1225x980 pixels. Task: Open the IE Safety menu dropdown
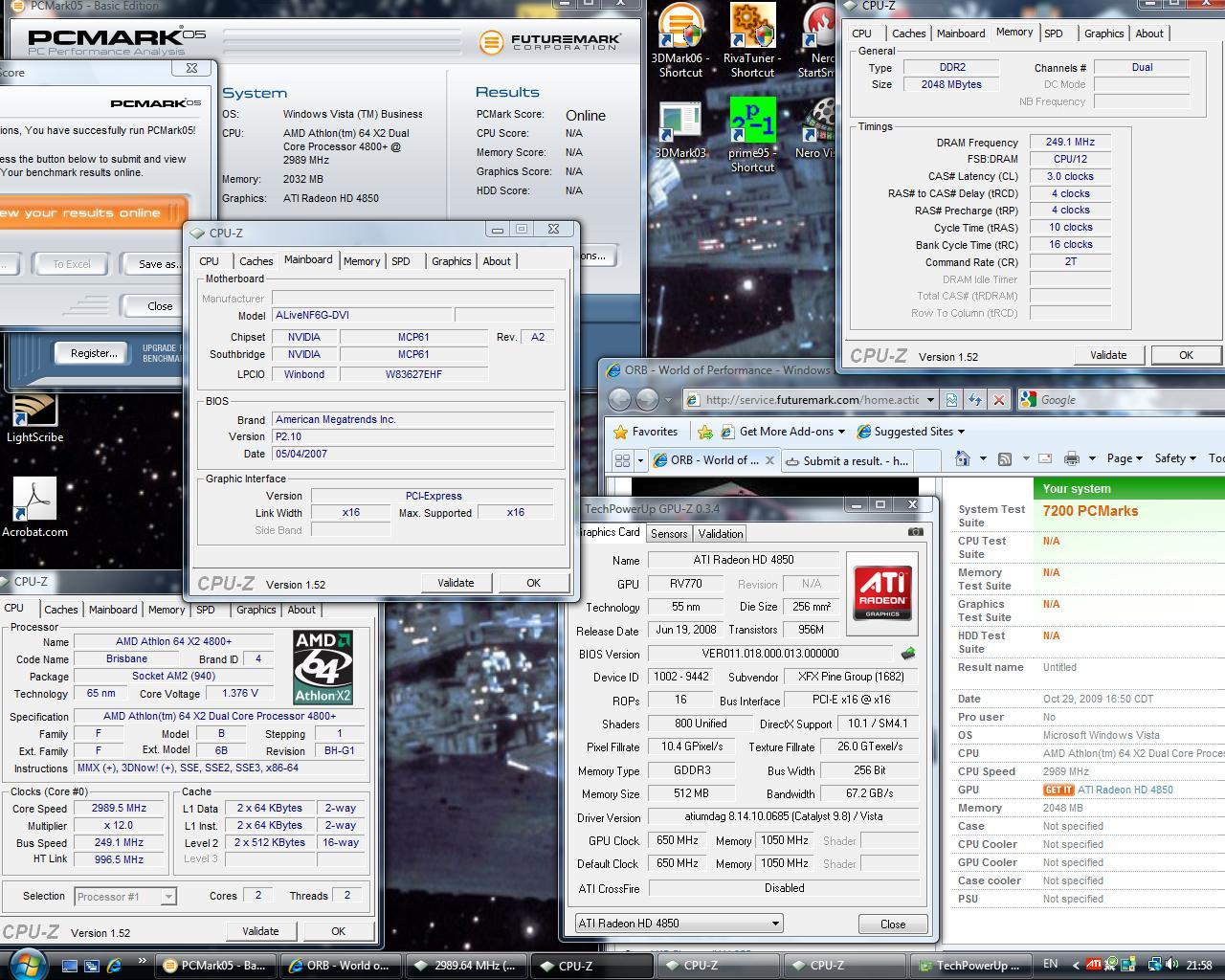(x=1175, y=458)
